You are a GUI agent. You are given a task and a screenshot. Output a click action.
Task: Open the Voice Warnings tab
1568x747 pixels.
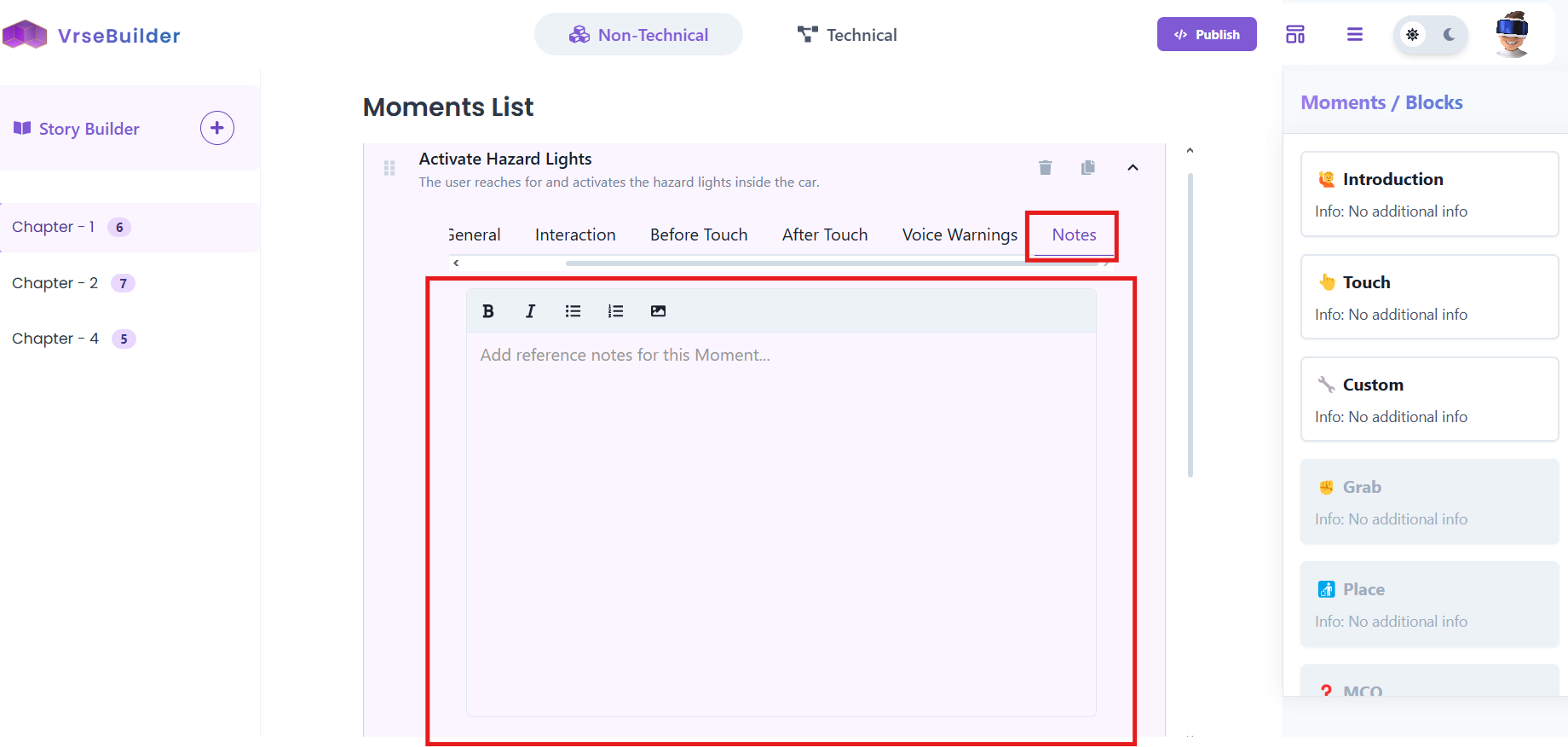(x=960, y=235)
